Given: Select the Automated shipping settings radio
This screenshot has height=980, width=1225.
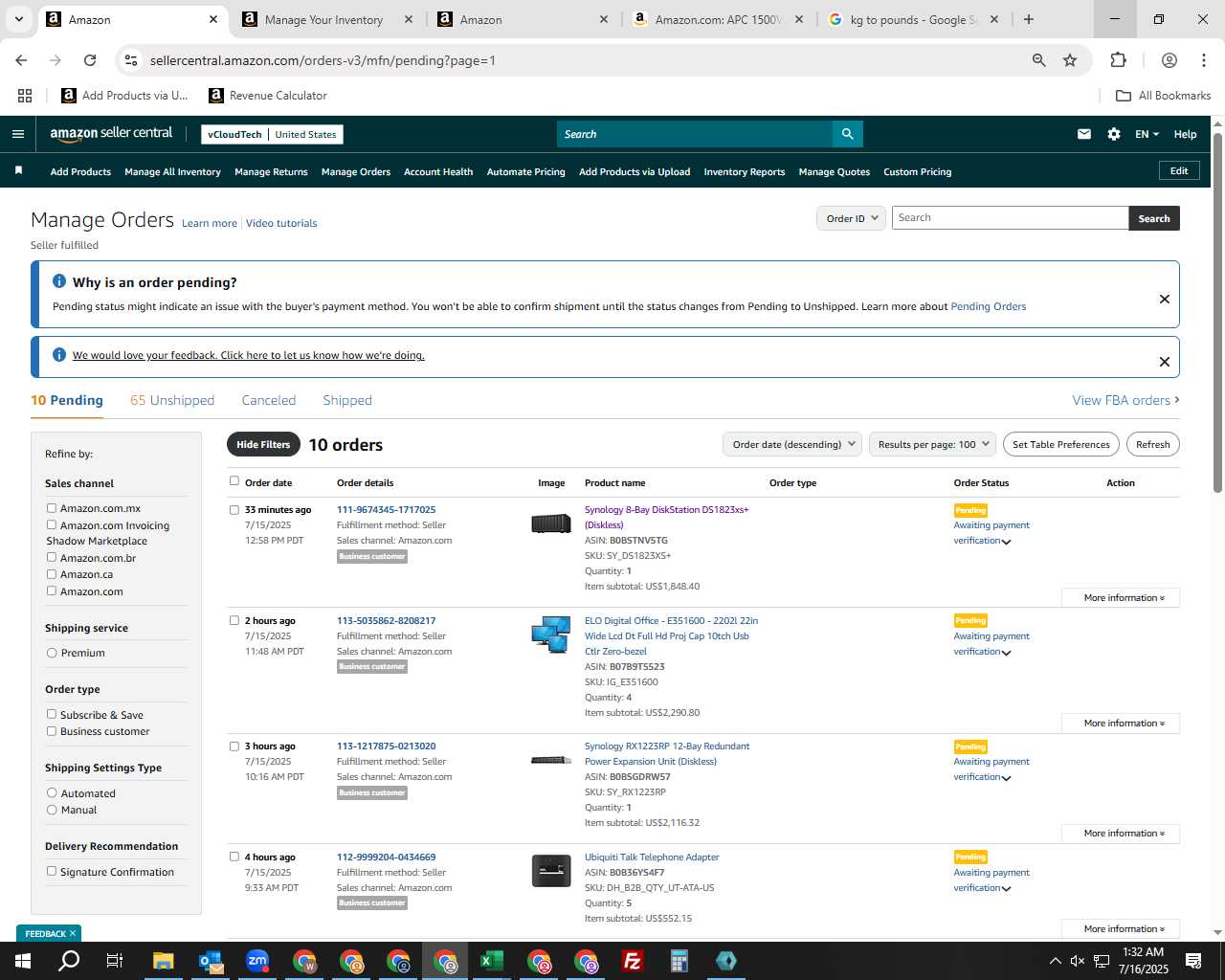Looking at the screenshot, I should click(52, 792).
